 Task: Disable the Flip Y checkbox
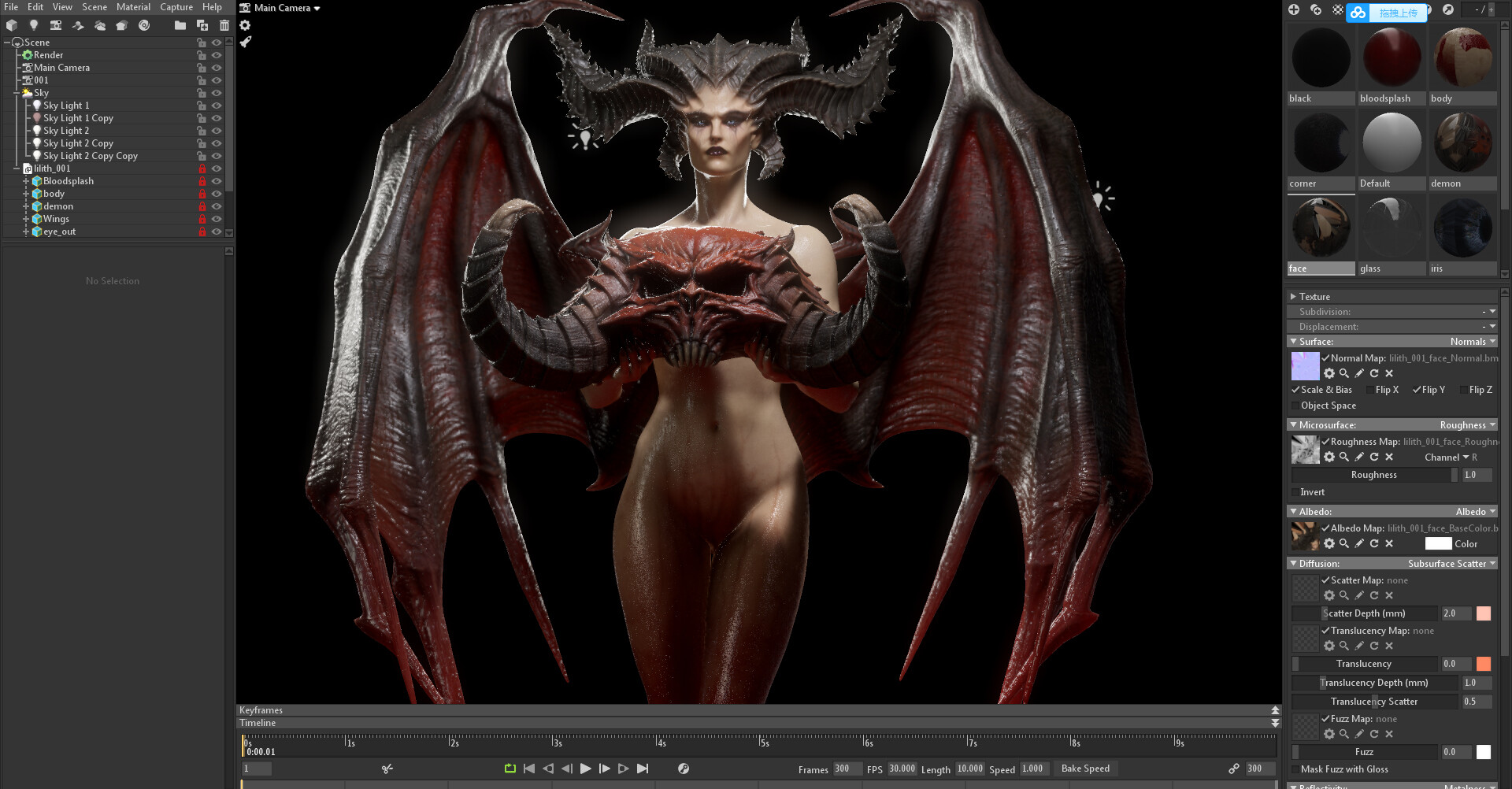[x=1417, y=390]
